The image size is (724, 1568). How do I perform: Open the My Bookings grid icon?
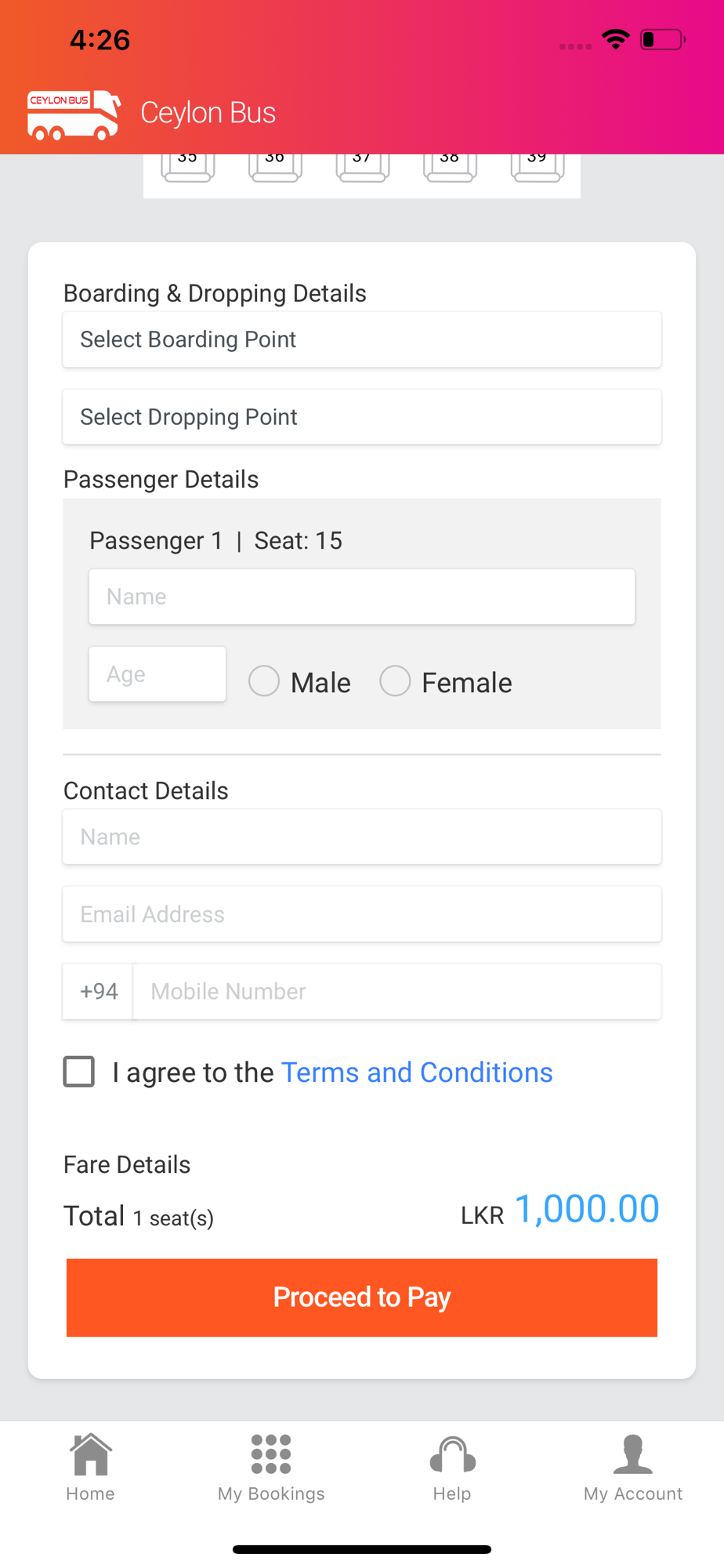click(x=271, y=1454)
